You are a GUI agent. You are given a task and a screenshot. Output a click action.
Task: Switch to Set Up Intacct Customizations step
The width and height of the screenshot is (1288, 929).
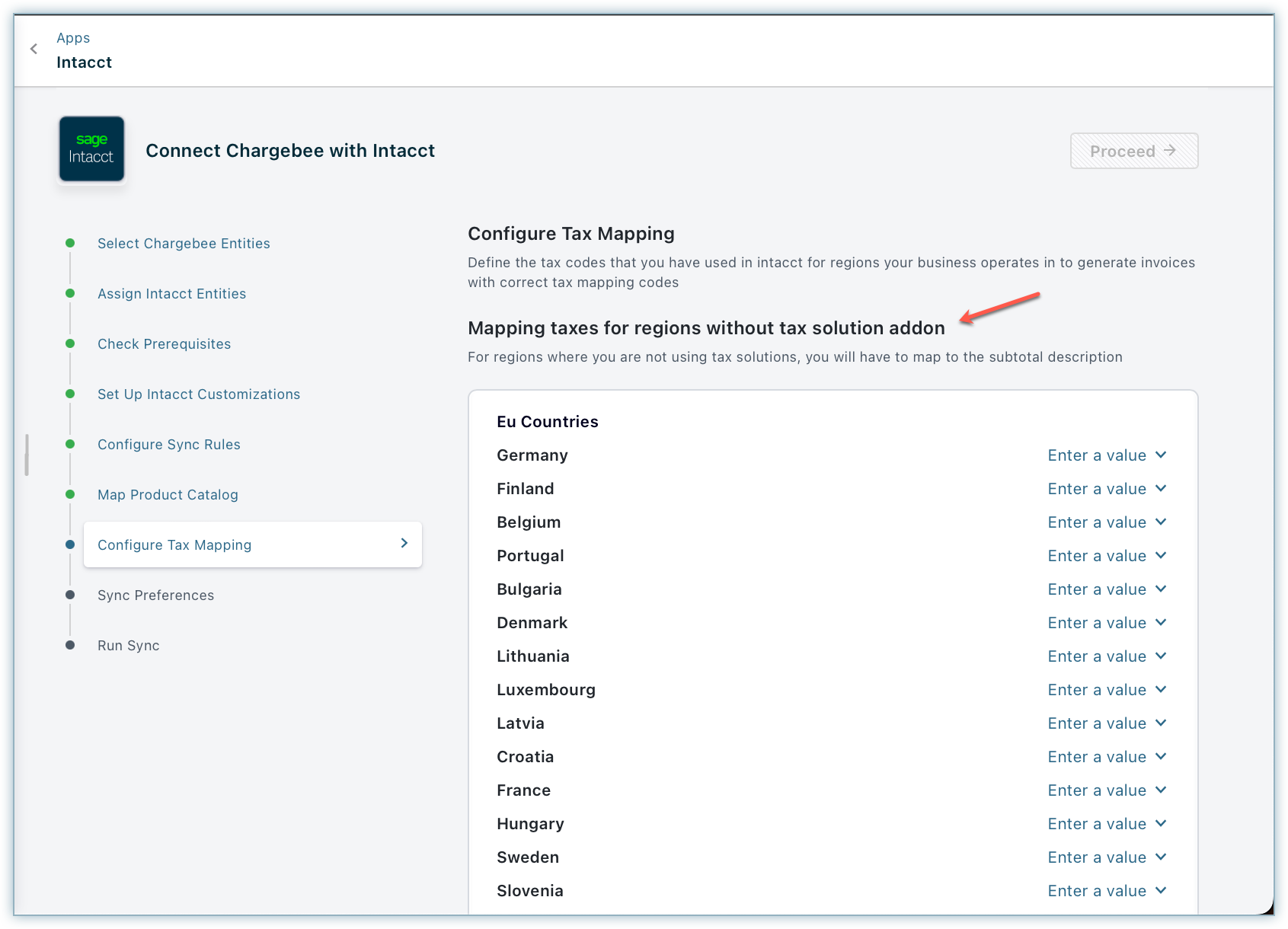(x=198, y=394)
